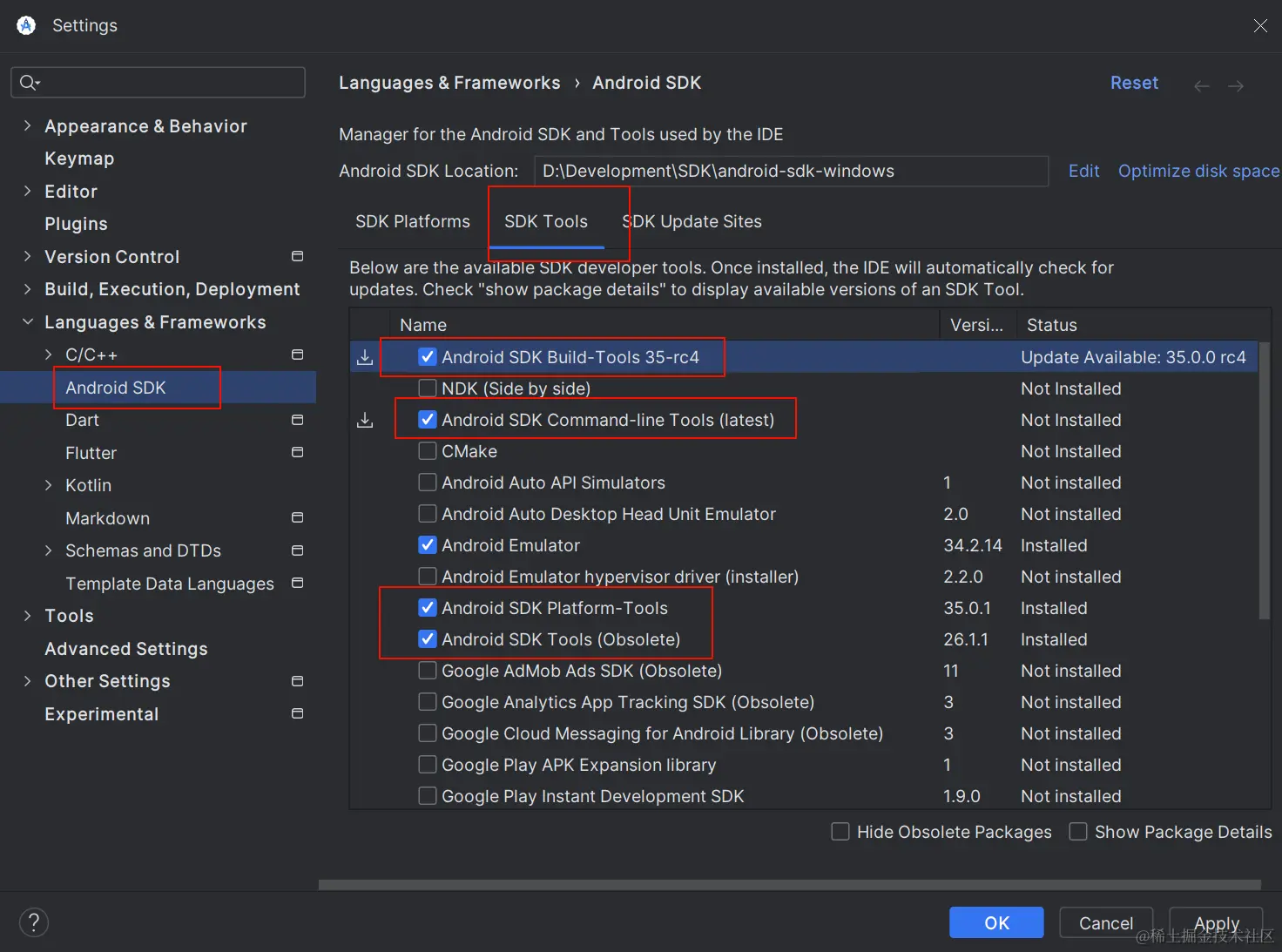Click the download icon beside Command-line Tools
The height and width of the screenshot is (952, 1282).
pyautogui.click(x=365, y=420)
